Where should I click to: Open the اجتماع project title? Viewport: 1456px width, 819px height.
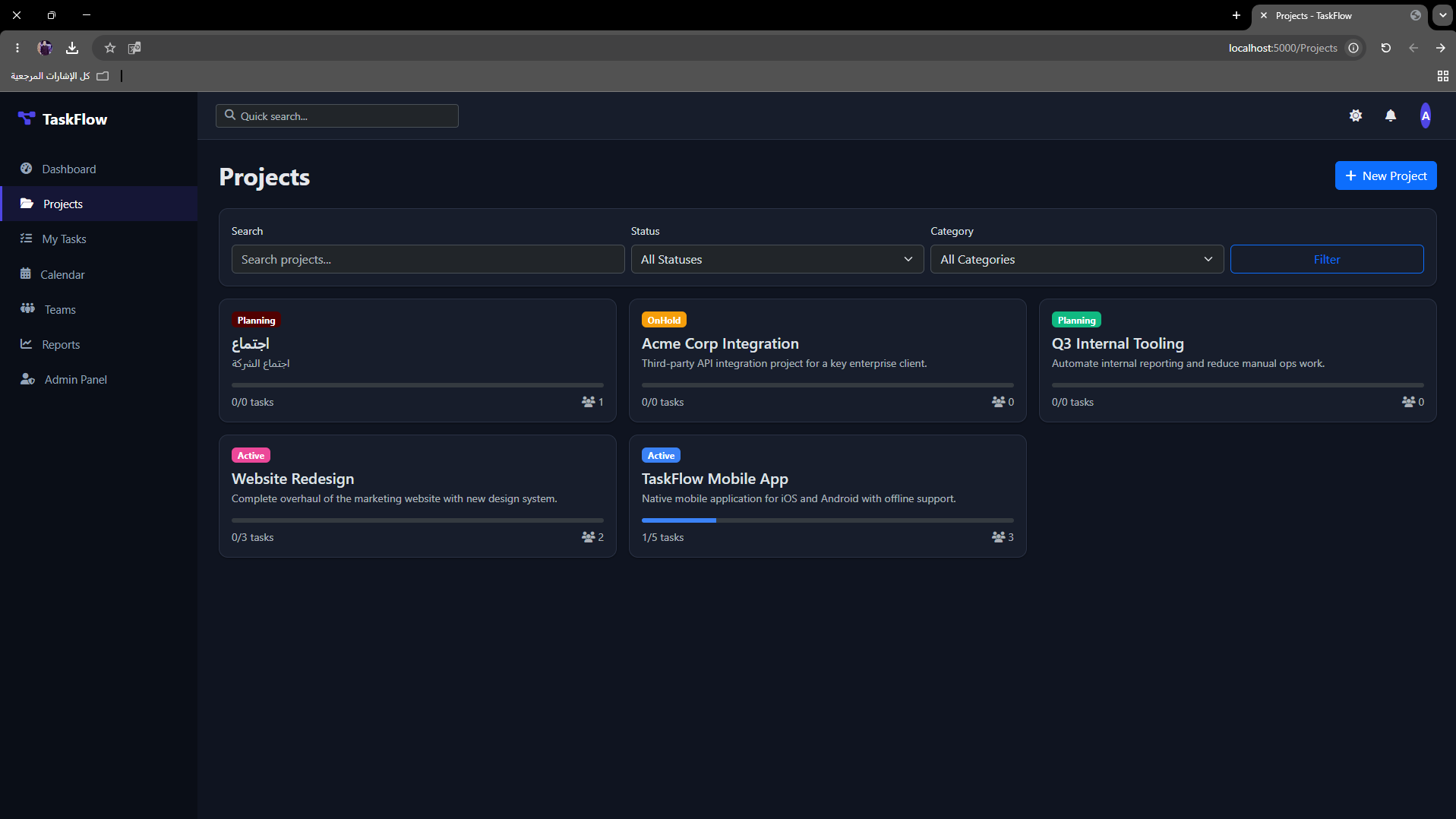(x=251, y=343)
